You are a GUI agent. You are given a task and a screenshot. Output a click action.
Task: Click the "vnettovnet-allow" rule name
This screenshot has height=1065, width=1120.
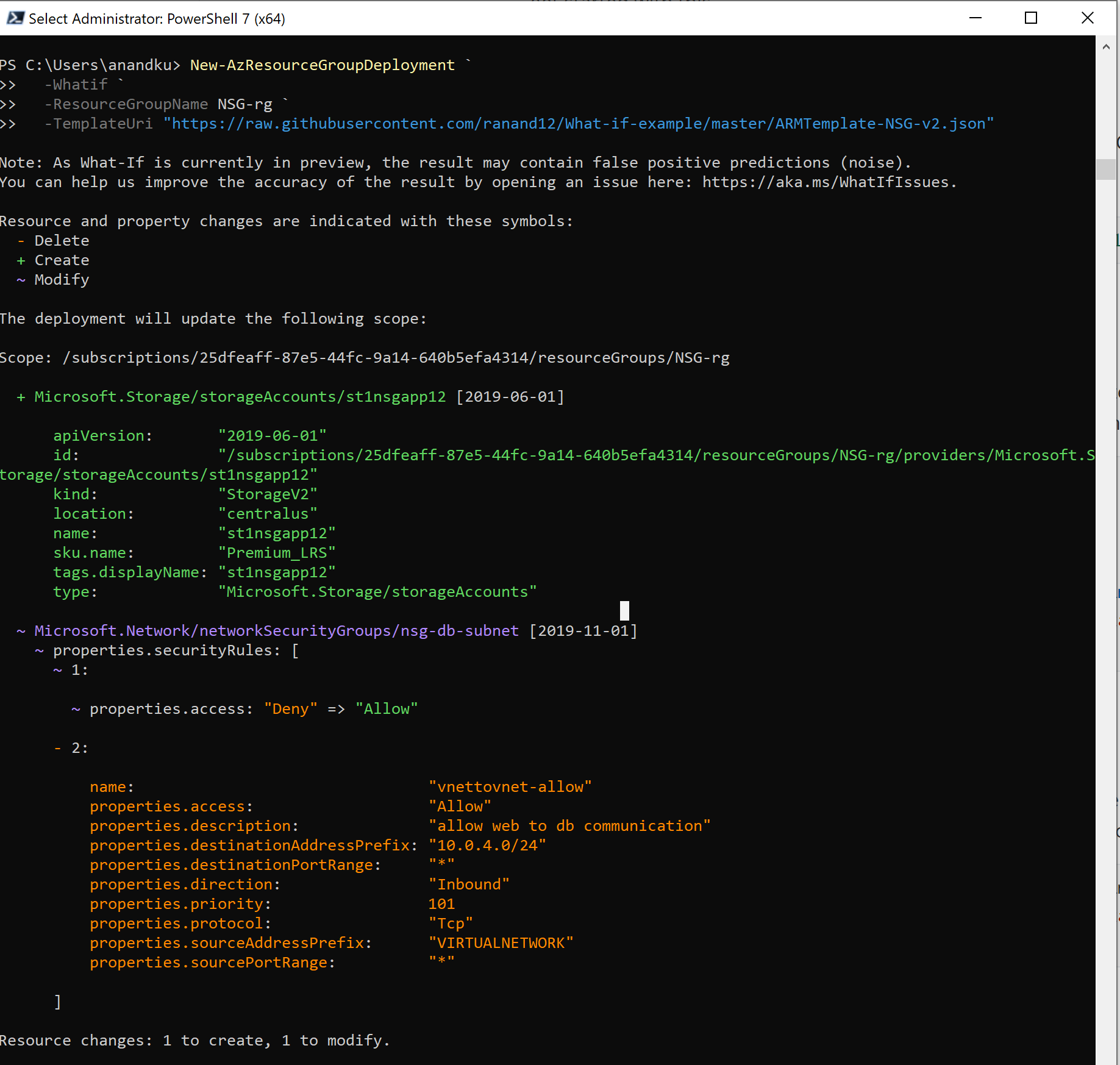(x=510, y=787)
